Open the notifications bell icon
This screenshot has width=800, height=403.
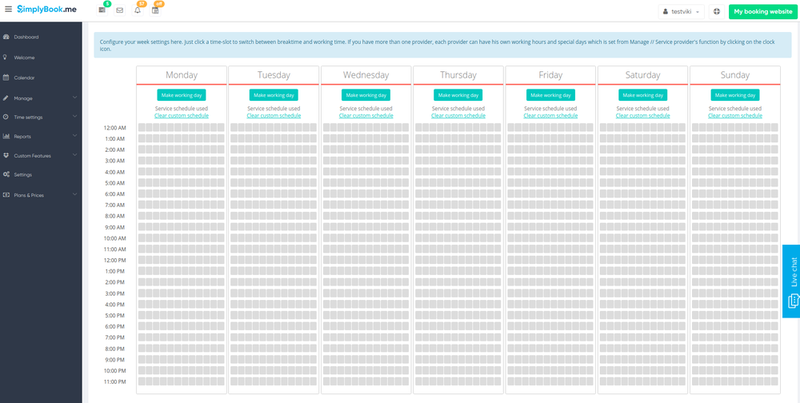click(x=137, y=11)
